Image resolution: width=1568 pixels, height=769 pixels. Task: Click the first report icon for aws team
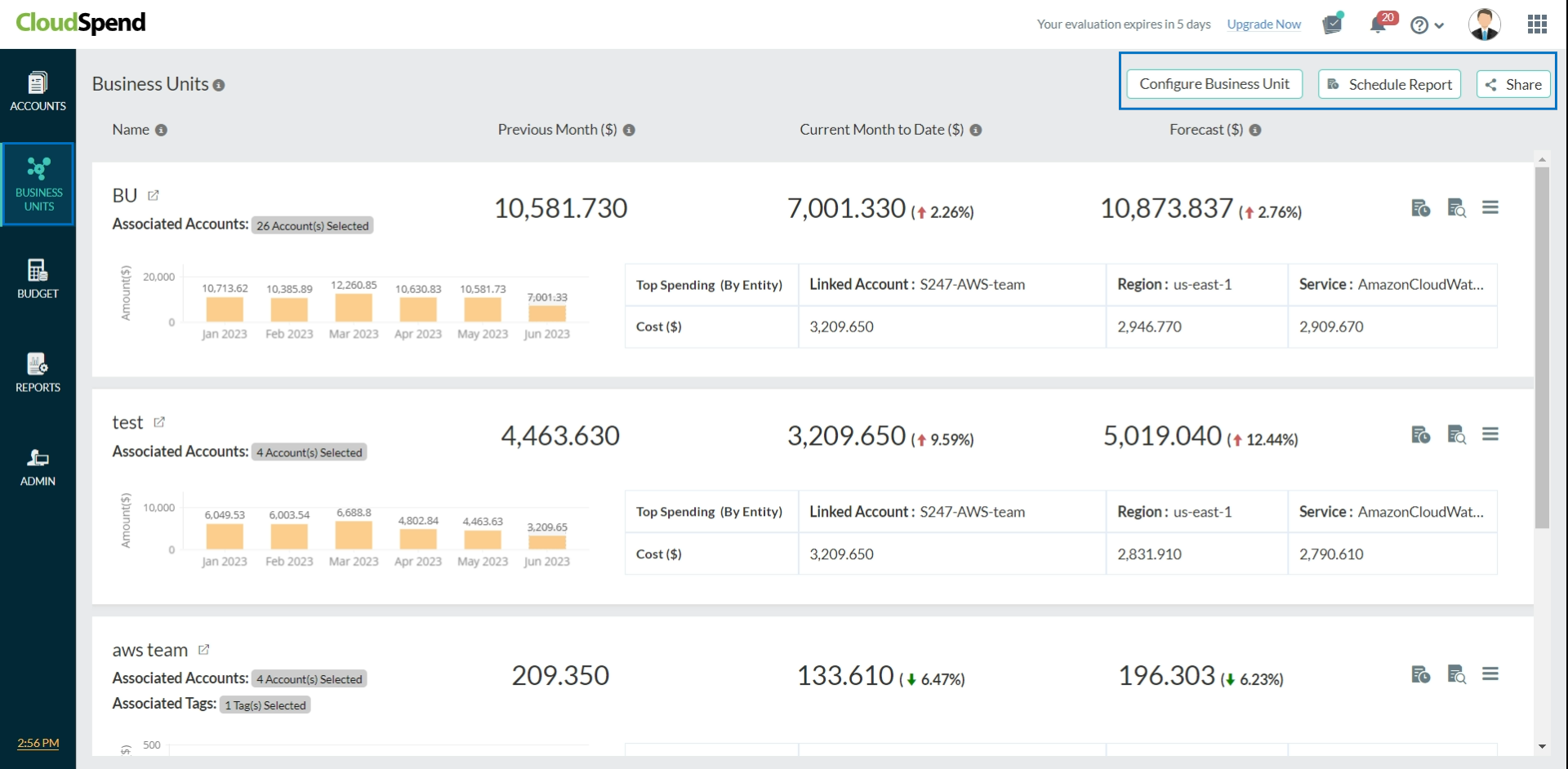pyautogui.click(x=1420, y=675)
